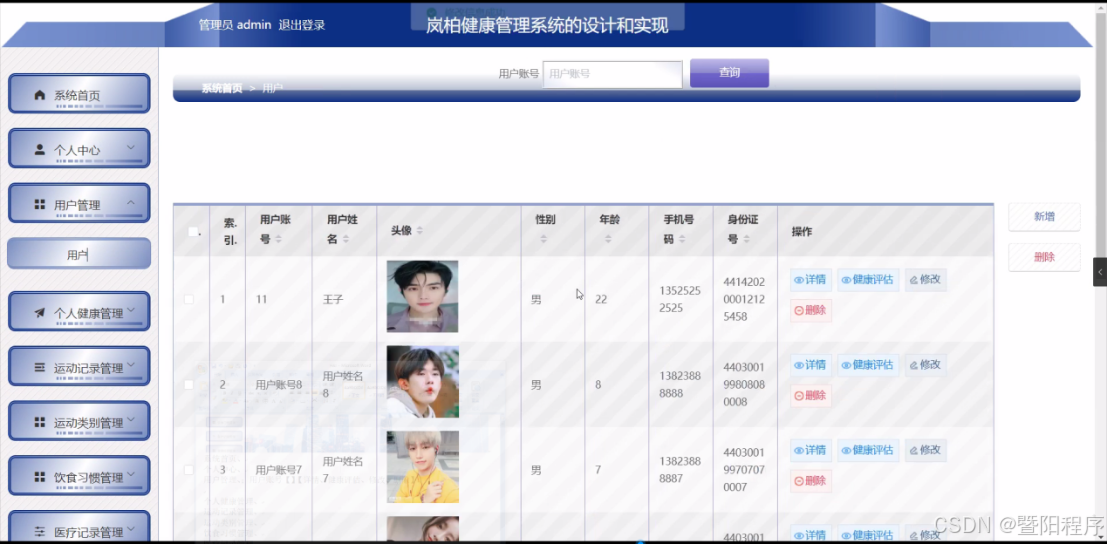Click phone number 13525252525 cell

680,299
